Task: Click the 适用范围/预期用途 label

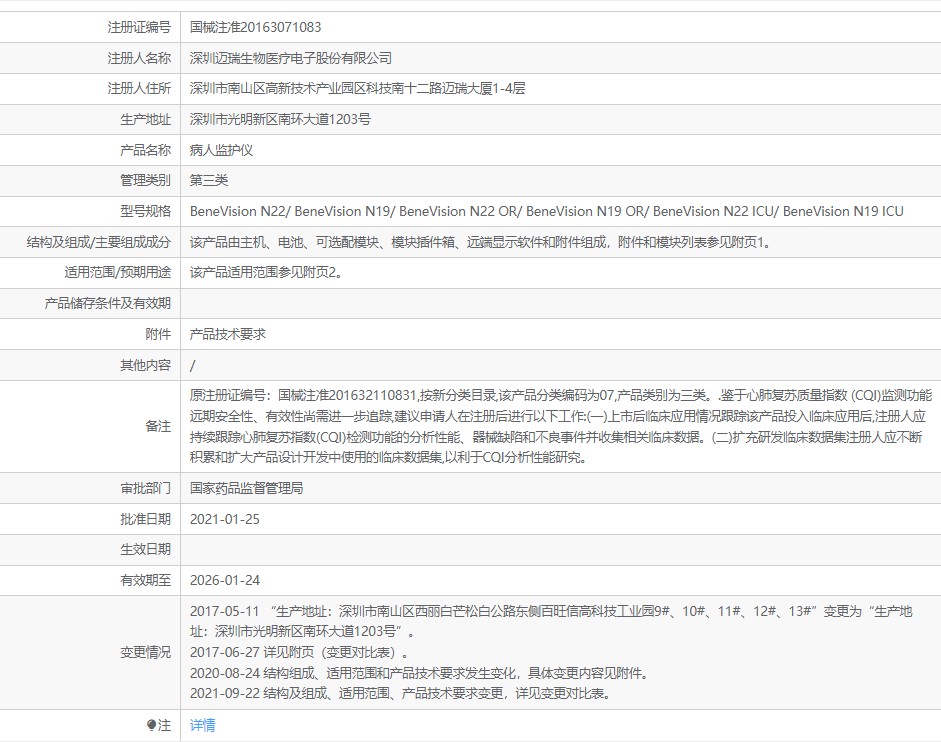Action: [x=118, y=273]
